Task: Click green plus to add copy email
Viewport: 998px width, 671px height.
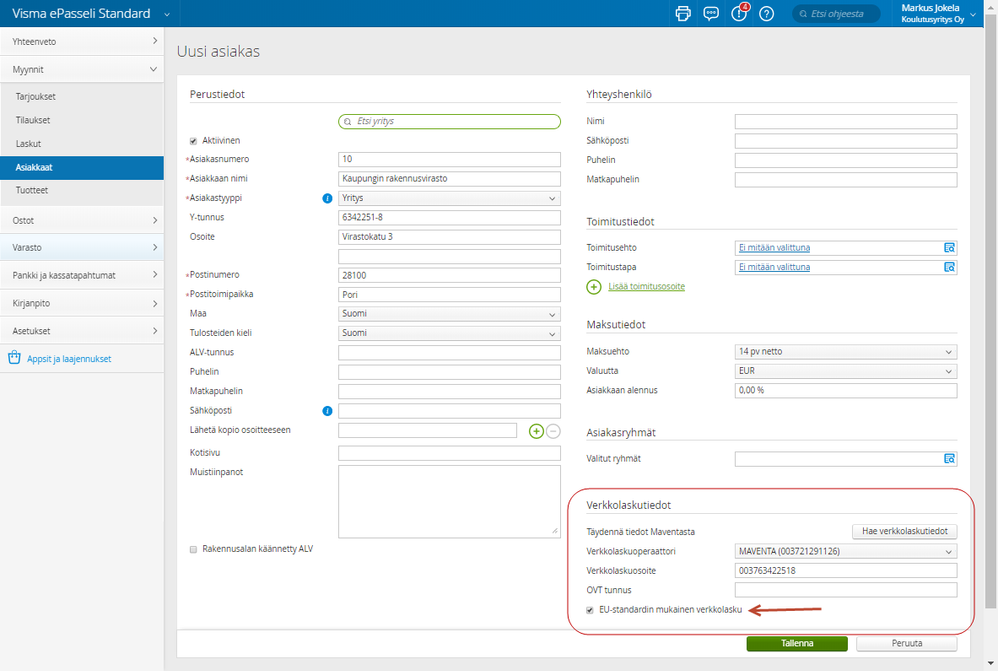Action: [x=537, y=432]
